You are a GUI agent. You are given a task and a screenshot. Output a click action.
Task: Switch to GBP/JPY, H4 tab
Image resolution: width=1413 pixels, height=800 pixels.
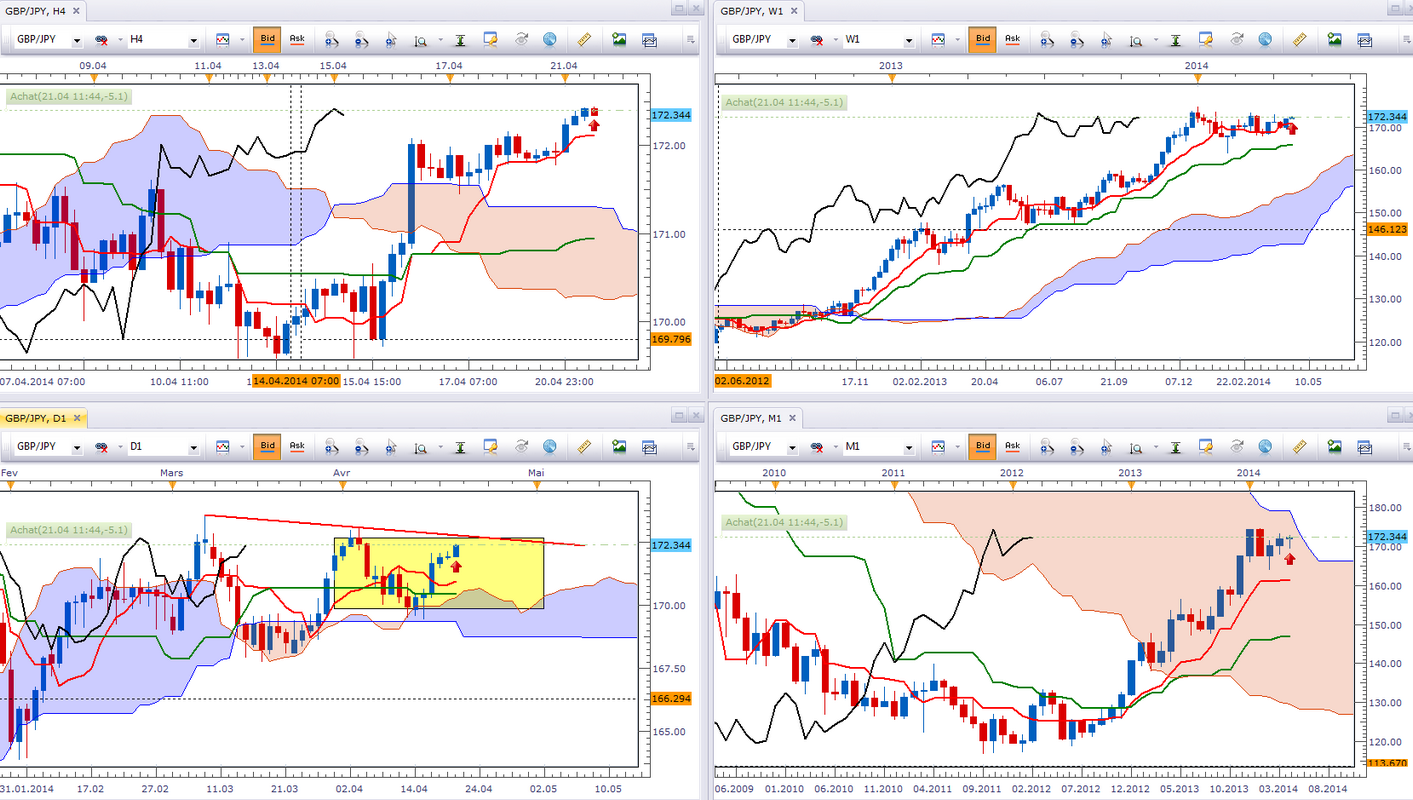pyautogui.click(x=44, y=11)
